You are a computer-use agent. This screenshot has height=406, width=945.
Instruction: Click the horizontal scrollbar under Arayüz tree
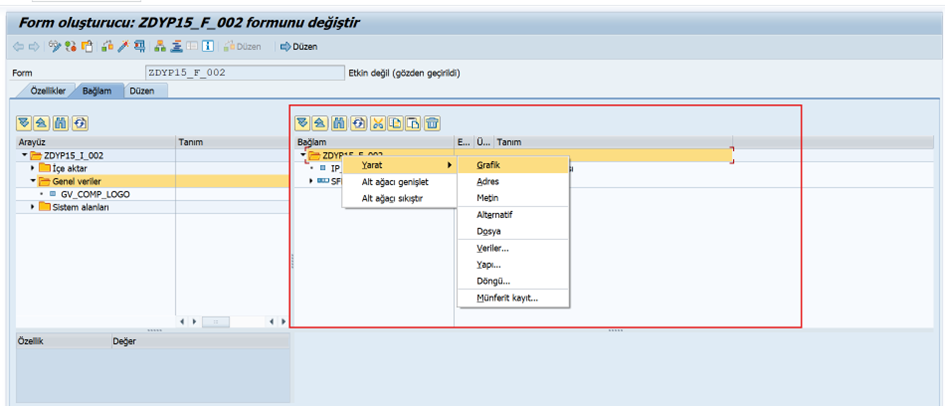point(215,322)
